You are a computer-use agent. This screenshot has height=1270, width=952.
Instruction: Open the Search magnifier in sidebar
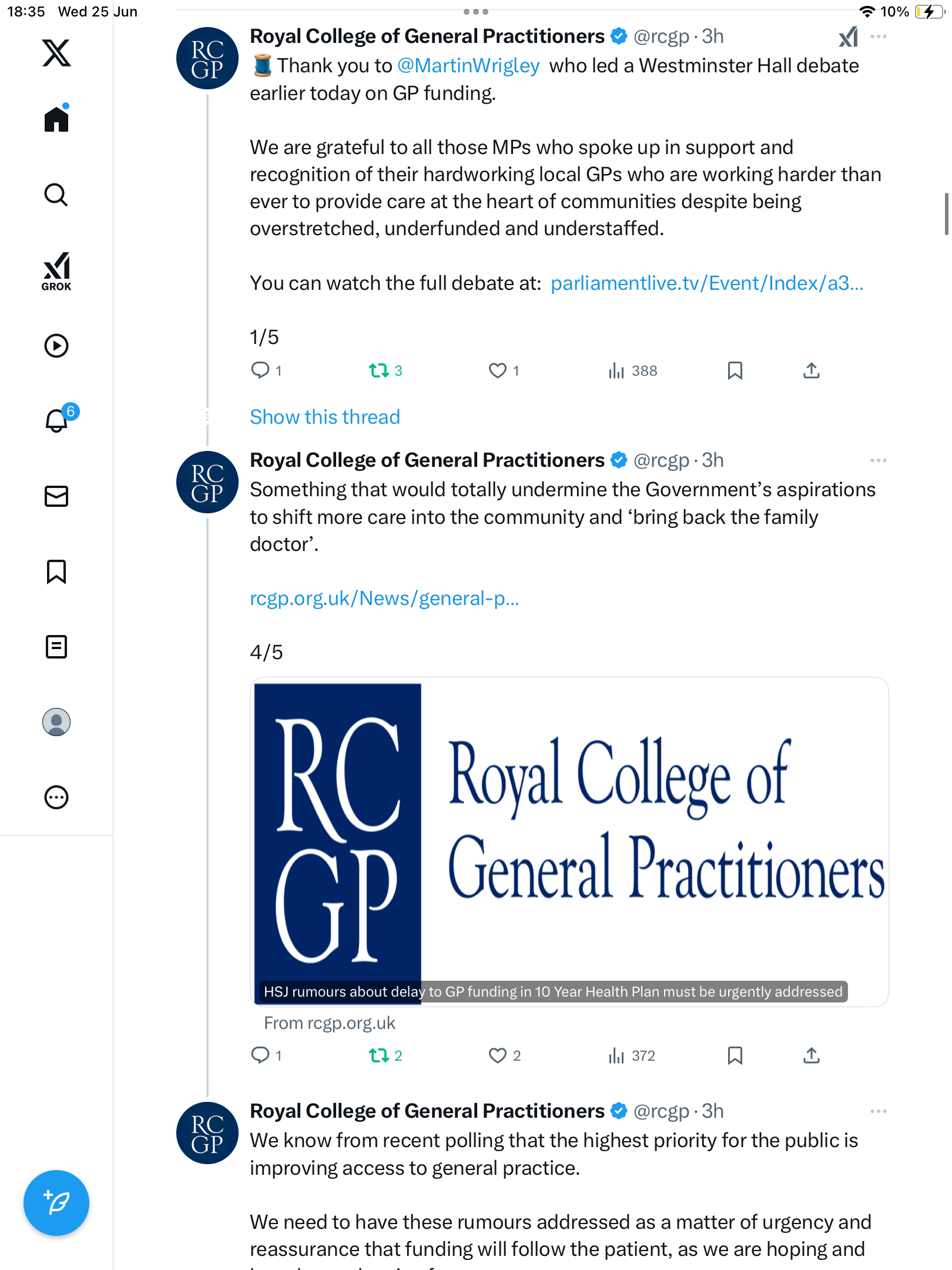point(56,195)
